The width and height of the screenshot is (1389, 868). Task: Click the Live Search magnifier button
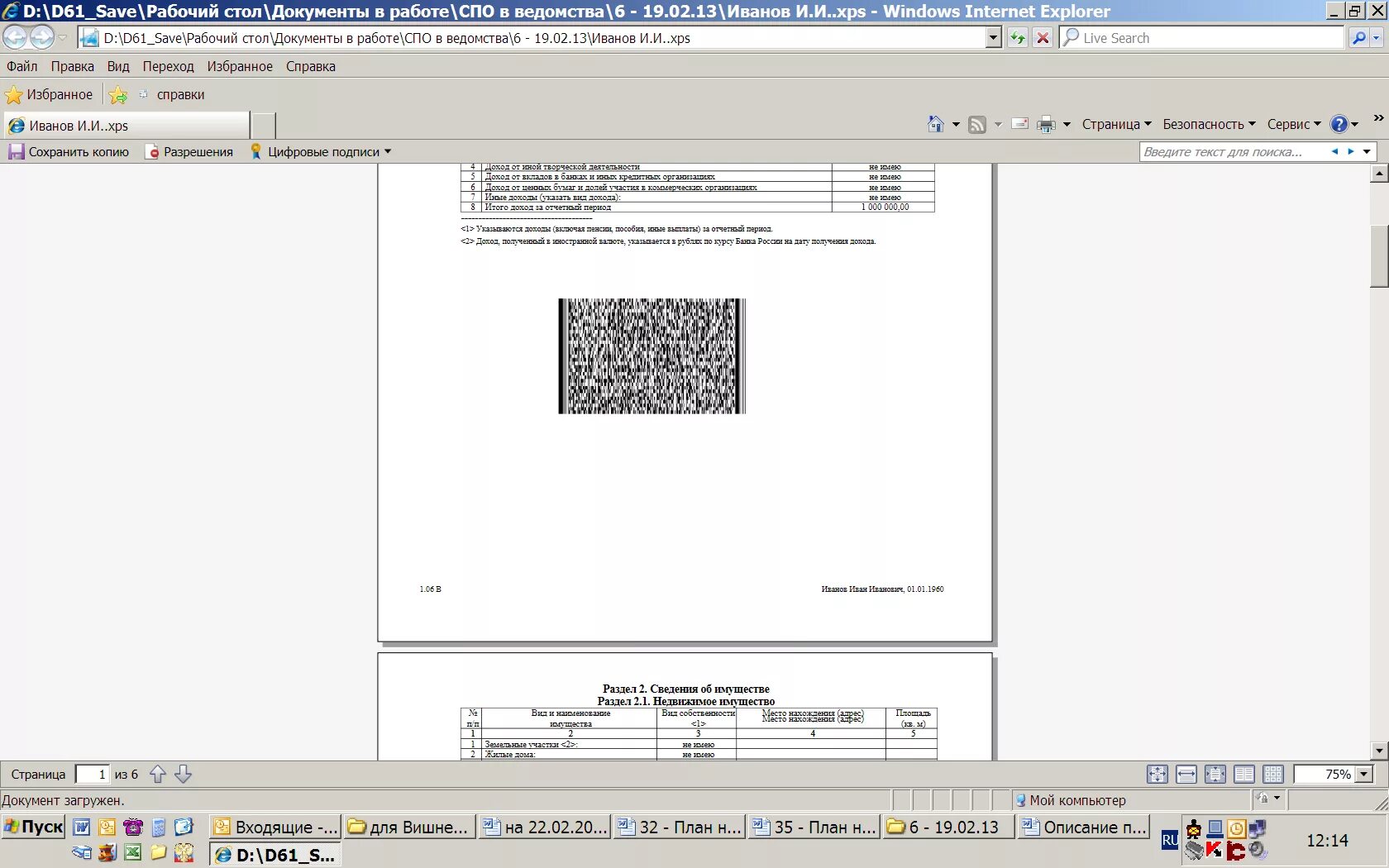pos(1358,38)
